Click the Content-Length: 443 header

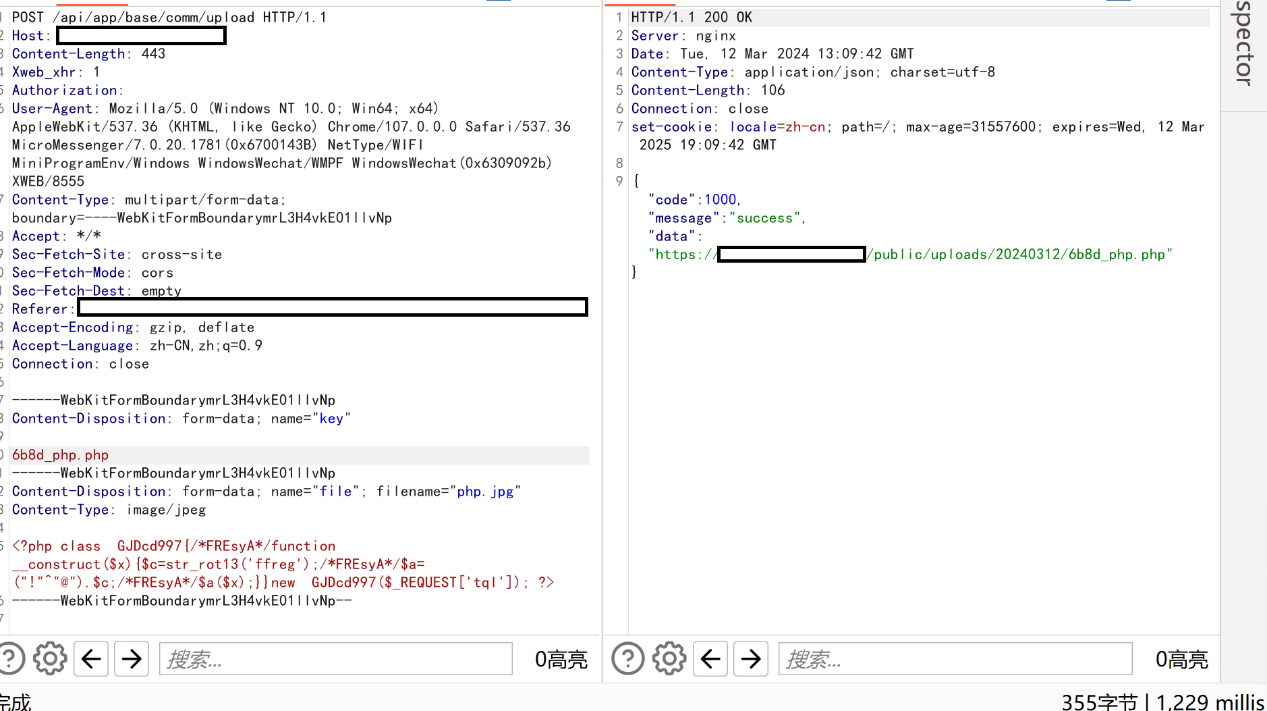click(x=89, y=54)
